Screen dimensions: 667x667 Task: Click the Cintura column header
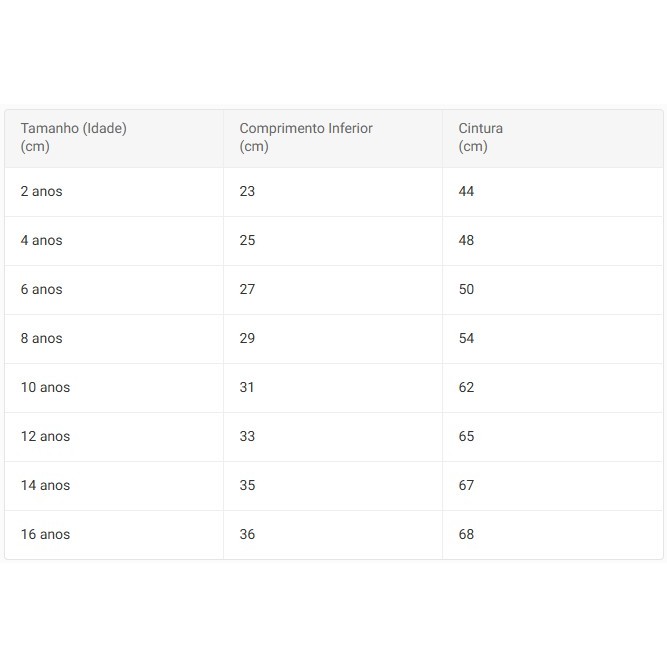pos(480,137)
